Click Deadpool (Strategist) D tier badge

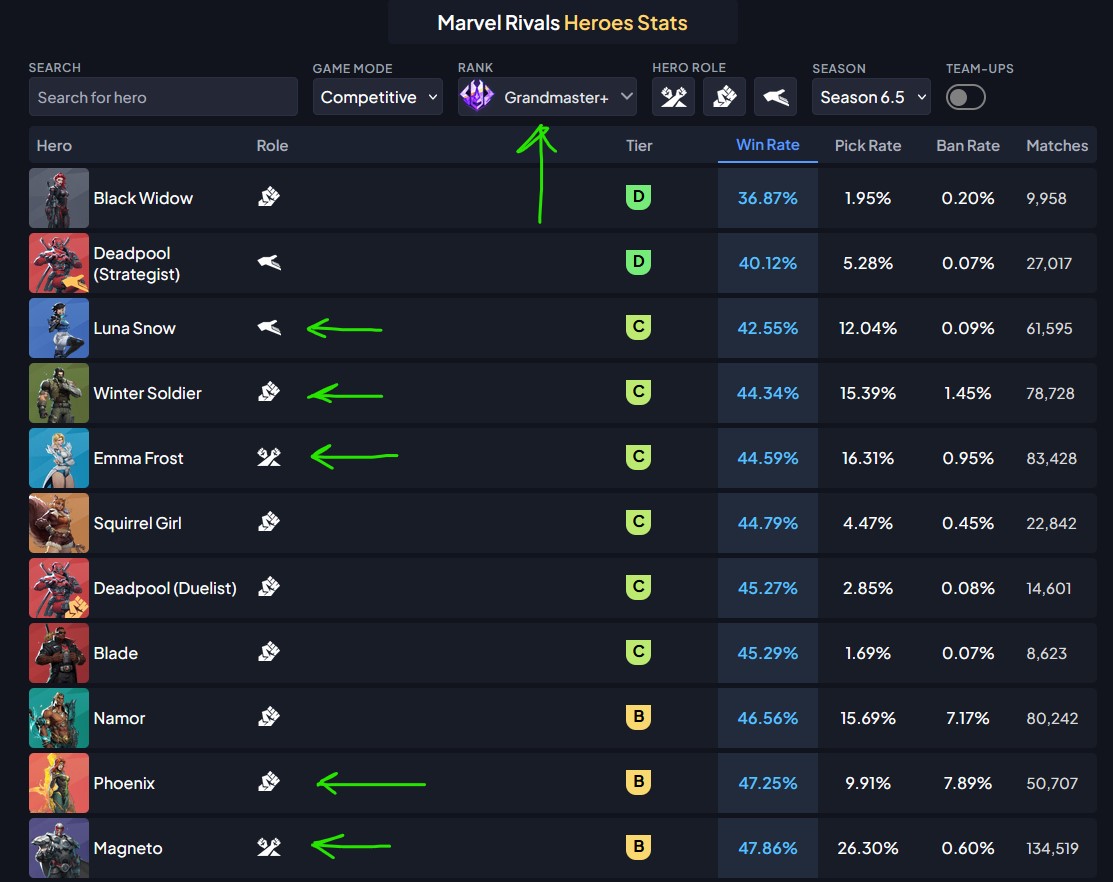[x=638, y=262]
